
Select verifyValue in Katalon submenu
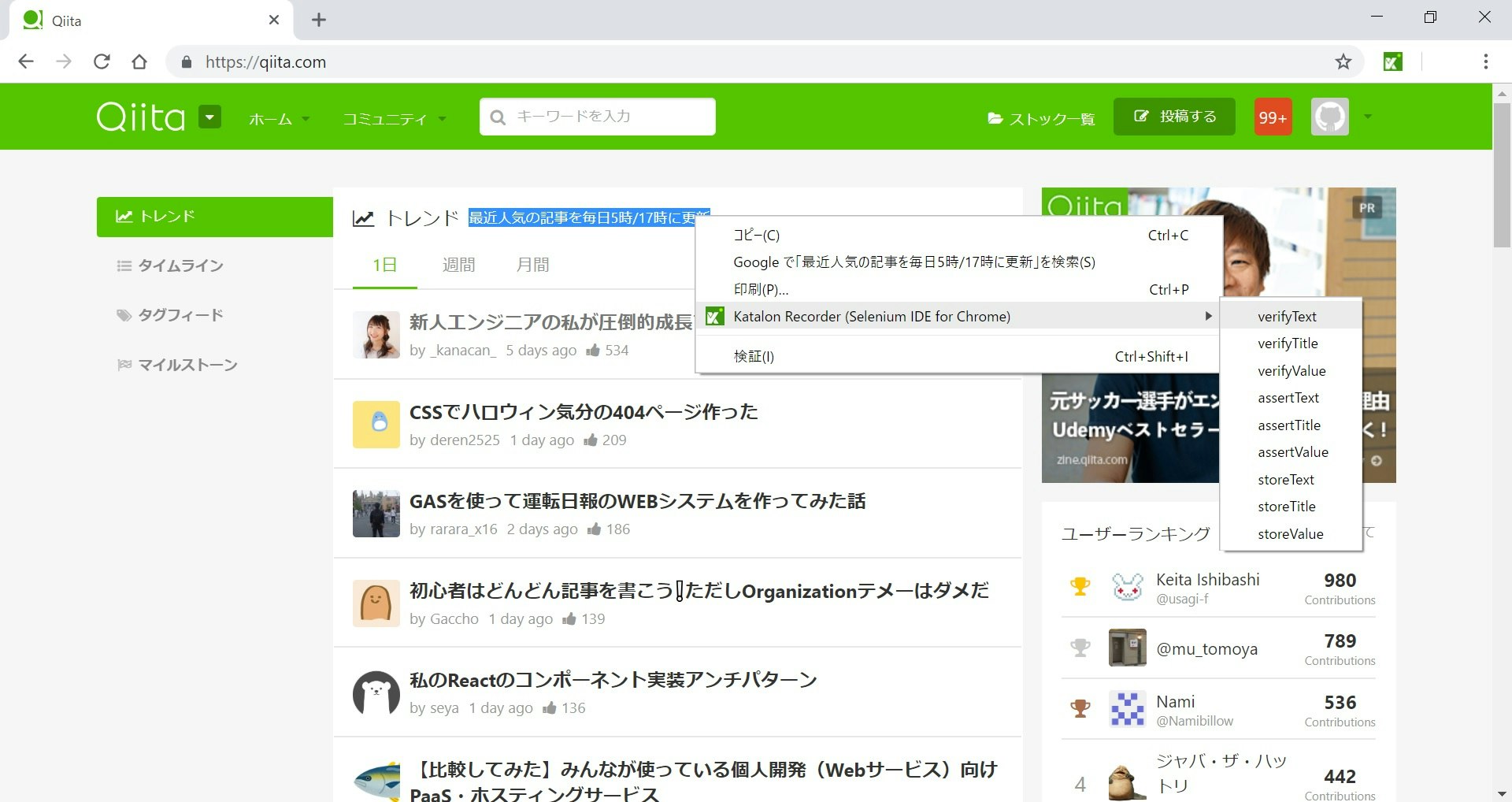click(x=1291, y=370)
